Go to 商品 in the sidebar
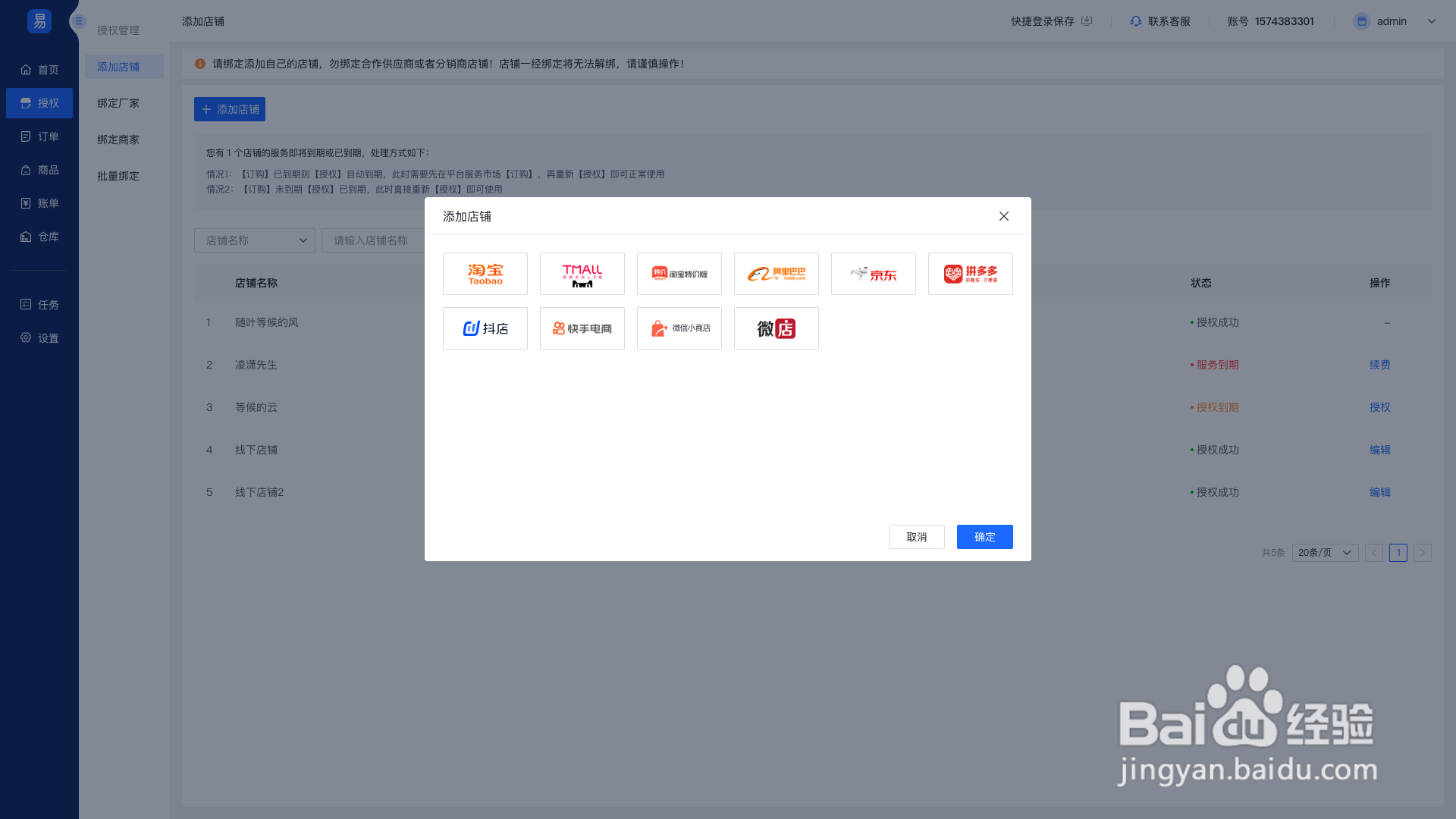 tap(39, 170)
